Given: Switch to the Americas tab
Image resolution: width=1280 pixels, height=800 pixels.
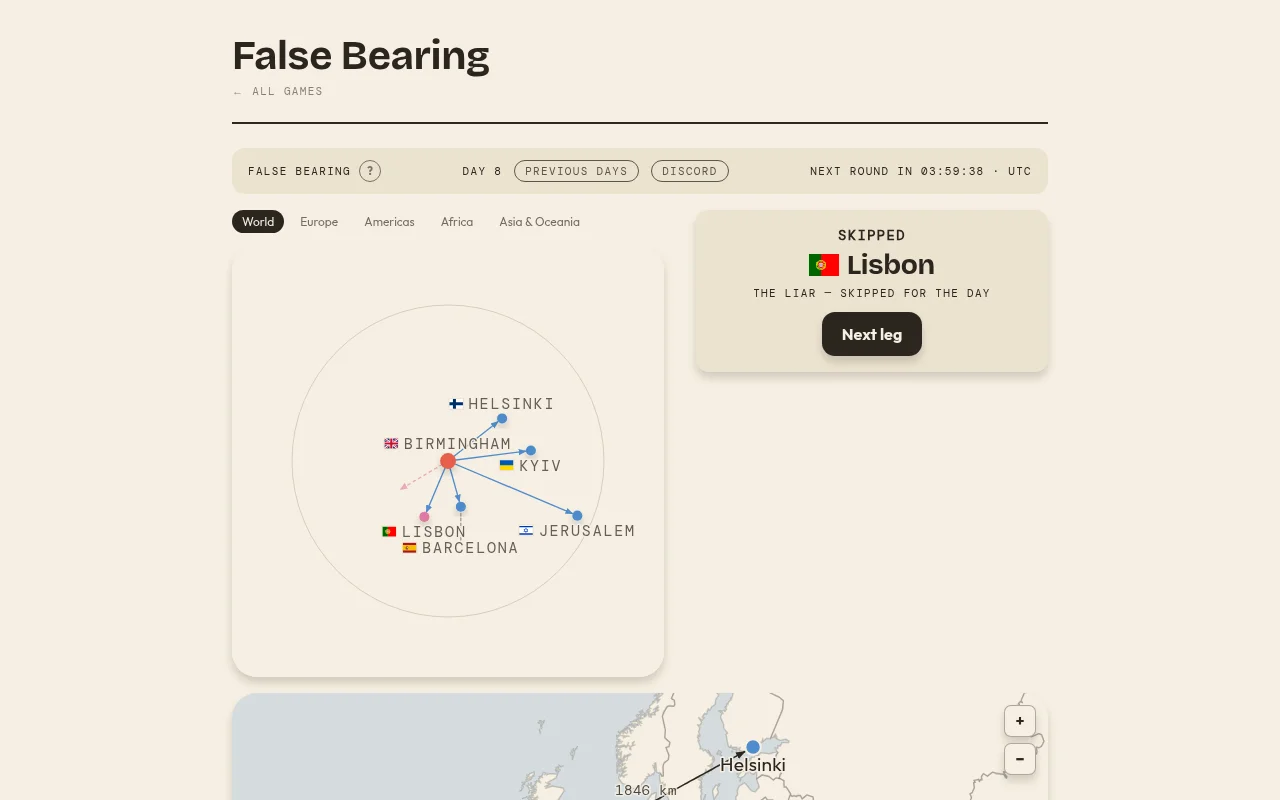Looking at the screenshot, I should coord(389,222).
